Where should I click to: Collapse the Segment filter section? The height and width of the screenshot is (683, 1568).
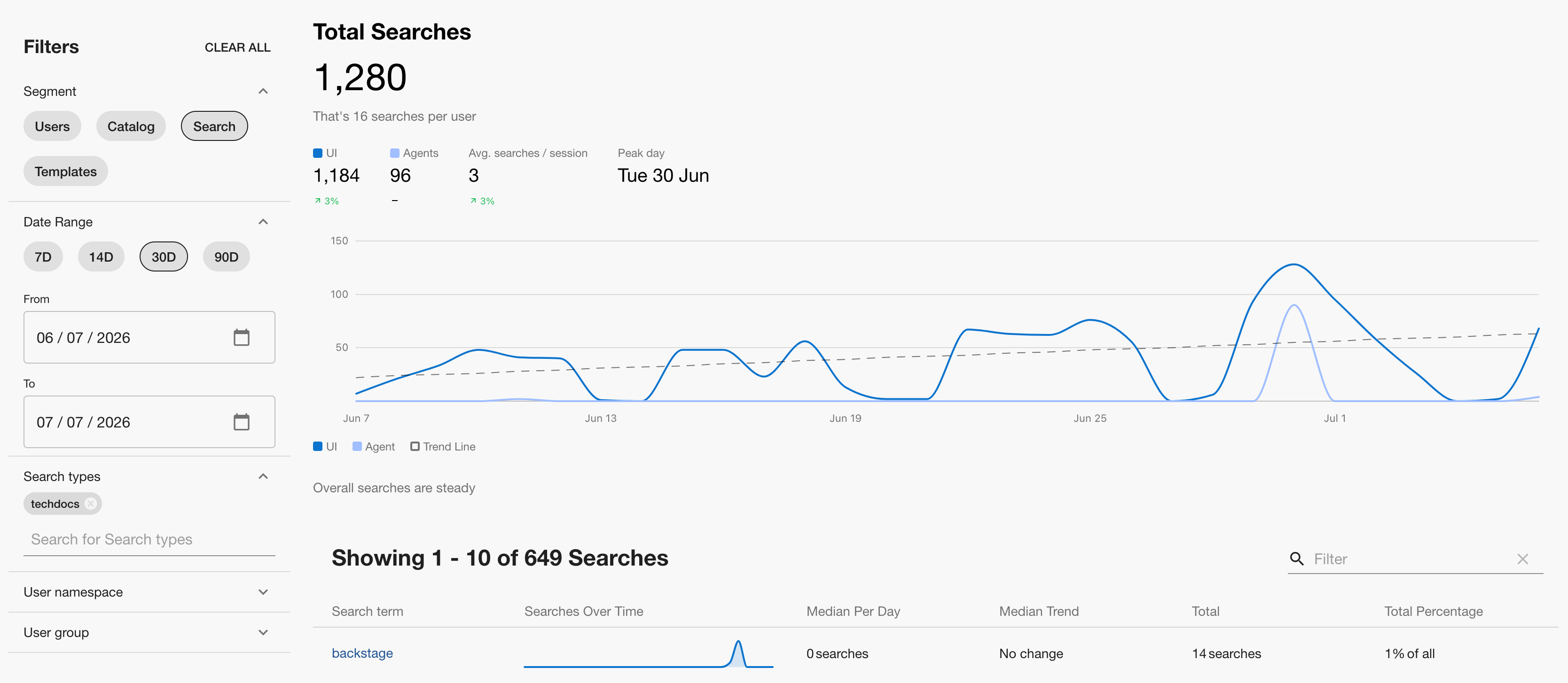[263, 91]
